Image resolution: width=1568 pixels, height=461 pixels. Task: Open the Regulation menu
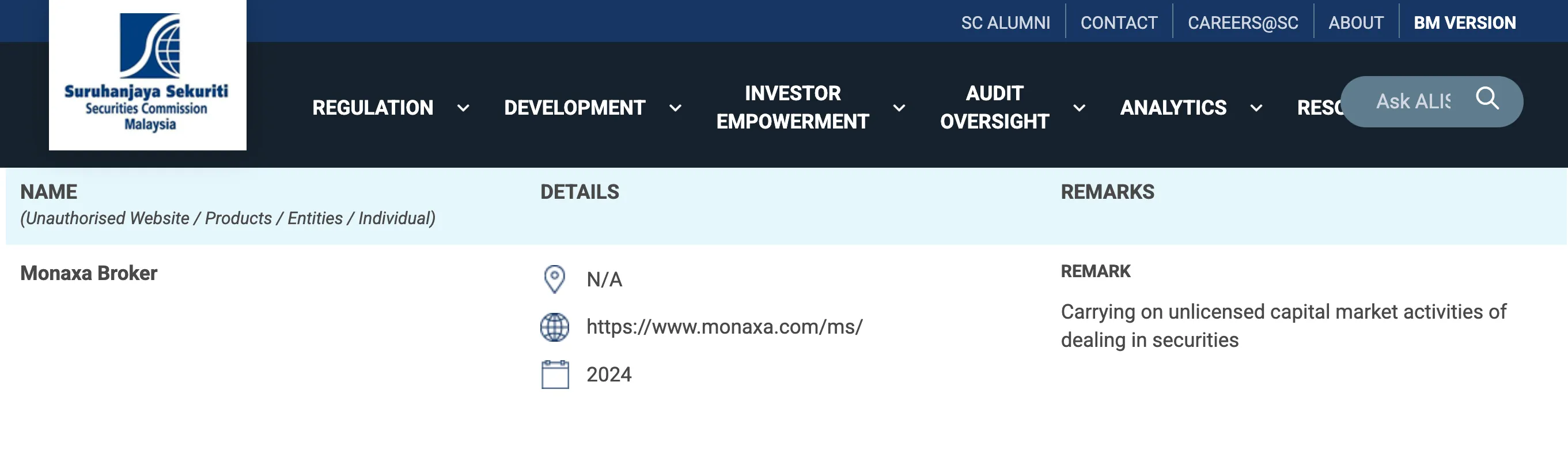coord(373,108)
